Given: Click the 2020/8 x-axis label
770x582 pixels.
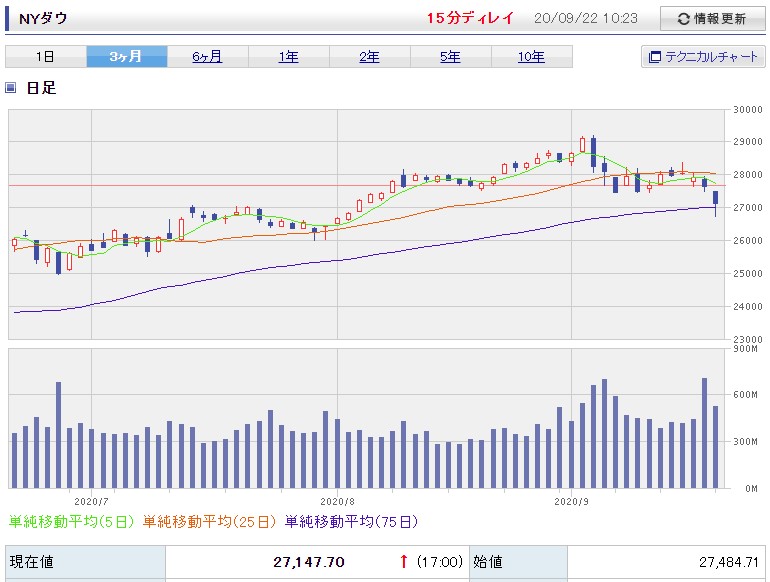Looking at the screenshot, I should [x=337, y=501].
